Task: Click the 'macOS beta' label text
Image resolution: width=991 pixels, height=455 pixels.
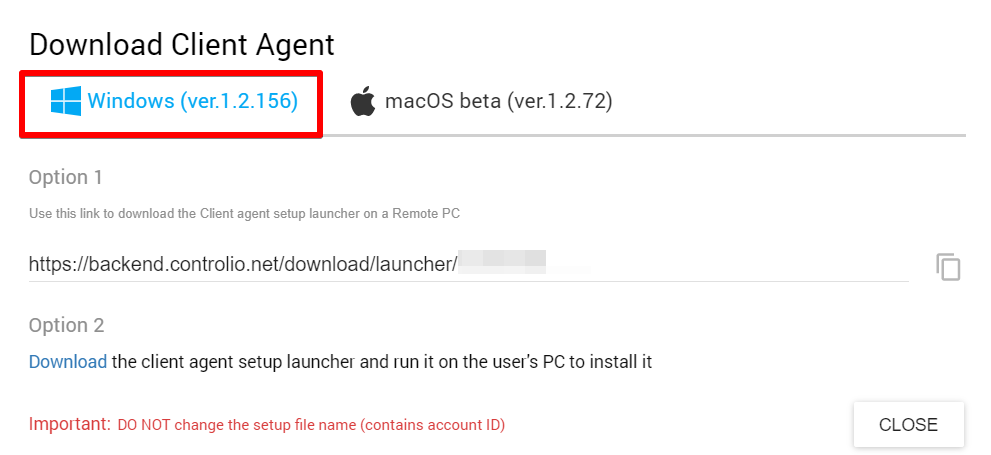Action: pyautogui.click(x=443, y=102)
